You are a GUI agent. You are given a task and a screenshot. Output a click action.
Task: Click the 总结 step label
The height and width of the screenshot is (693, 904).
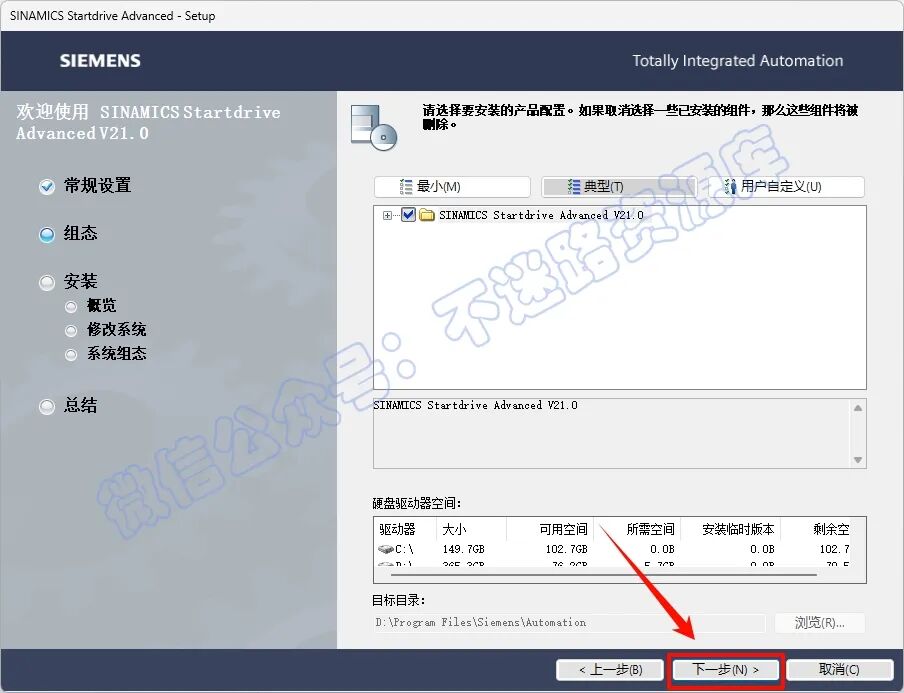click(x=81, y=405)
